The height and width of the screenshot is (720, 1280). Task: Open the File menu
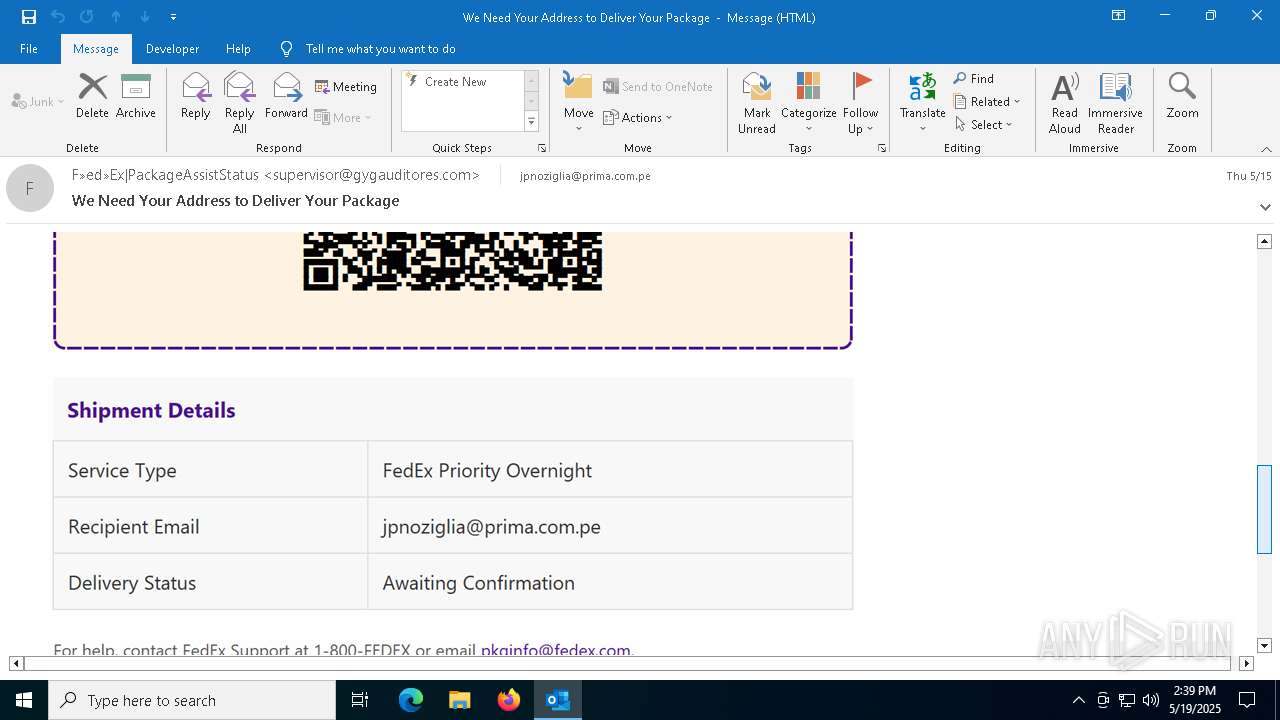coord(29,49)
